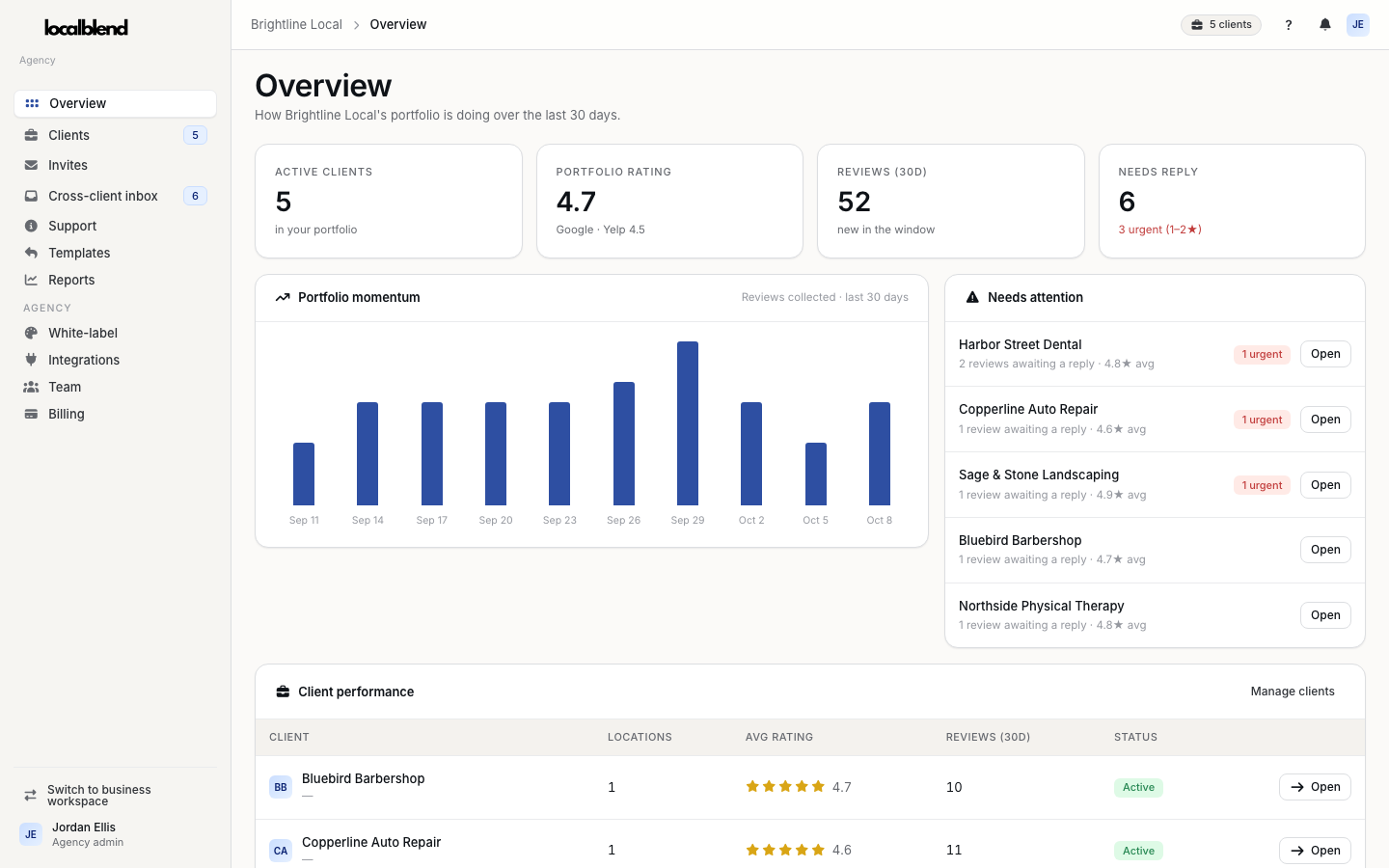The width and height of the screenshot is (1389, 868).
Task: Click the Cross-client inbox count badge 6
Action: point(195,196)
